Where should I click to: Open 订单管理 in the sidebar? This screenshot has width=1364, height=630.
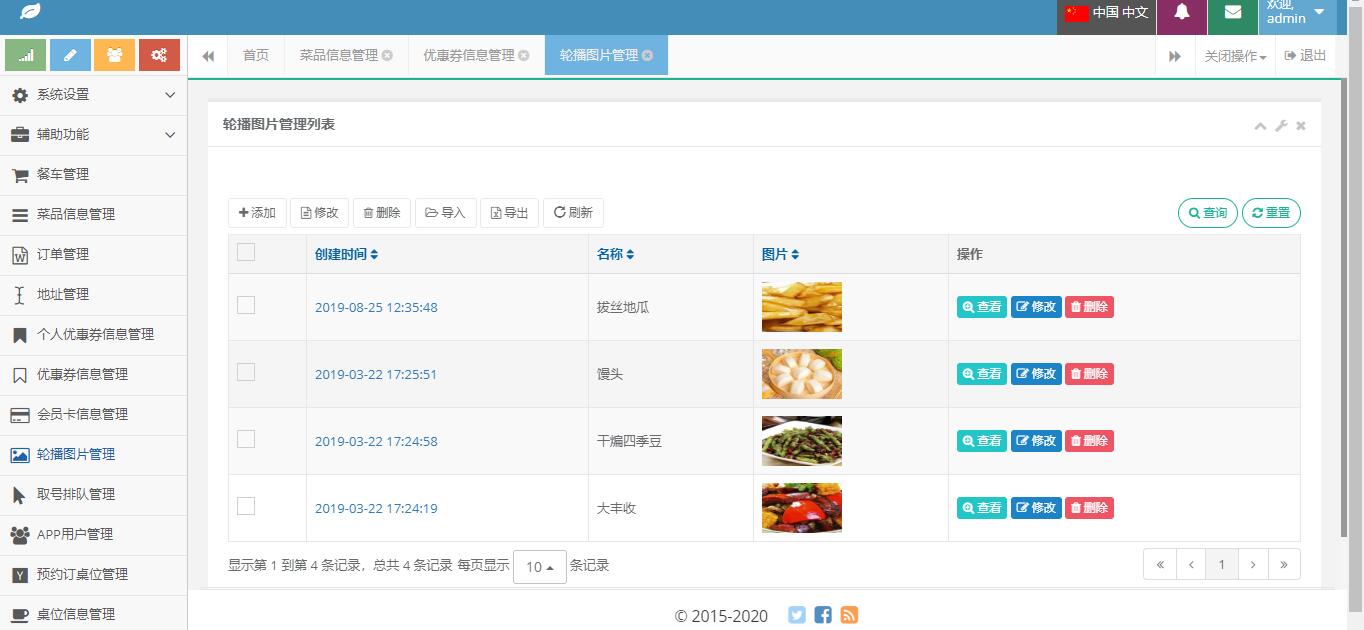pyautogui.click(x=63, y=254)
